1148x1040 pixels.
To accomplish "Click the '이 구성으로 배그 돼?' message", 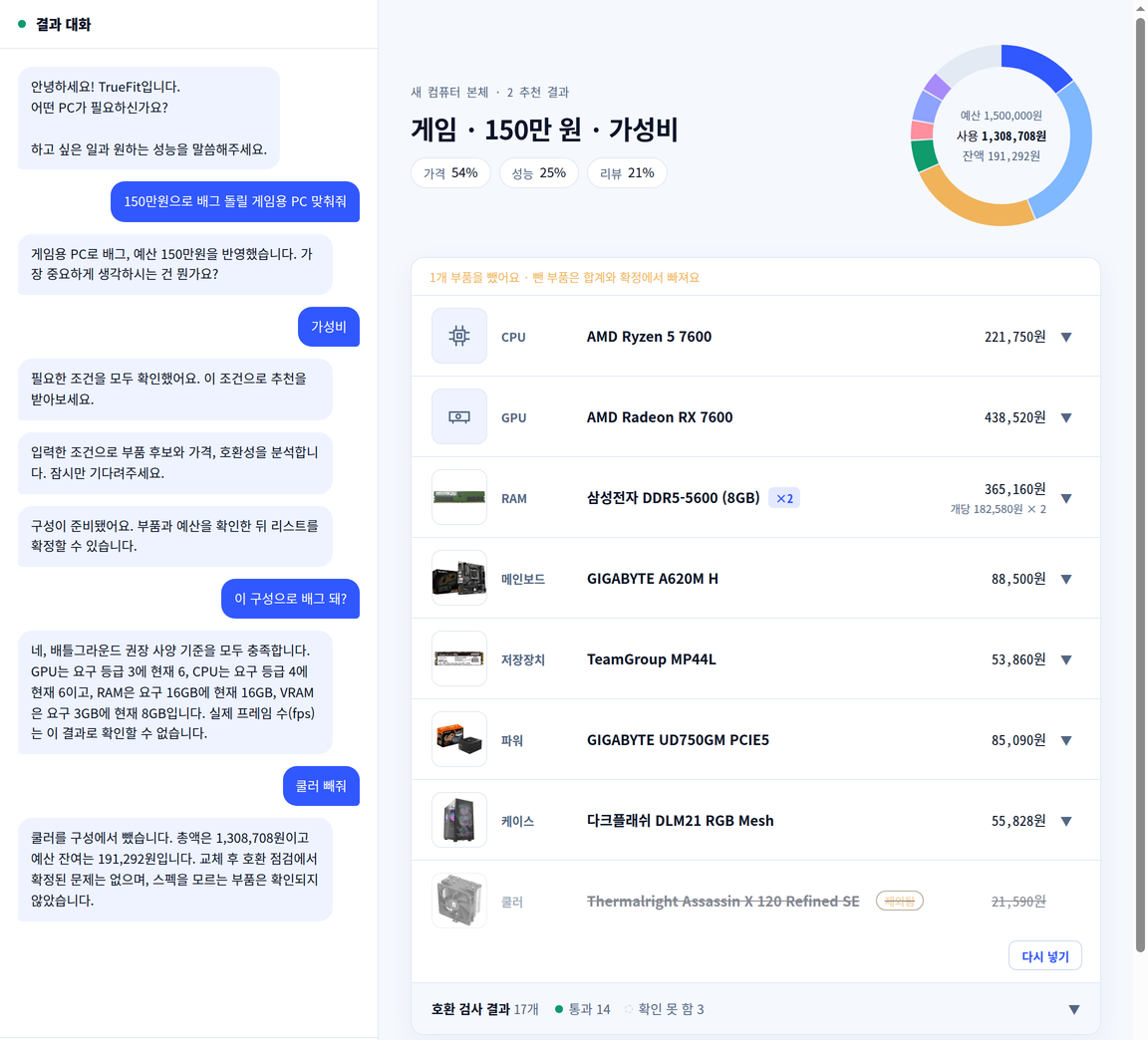I will point(291,599).
